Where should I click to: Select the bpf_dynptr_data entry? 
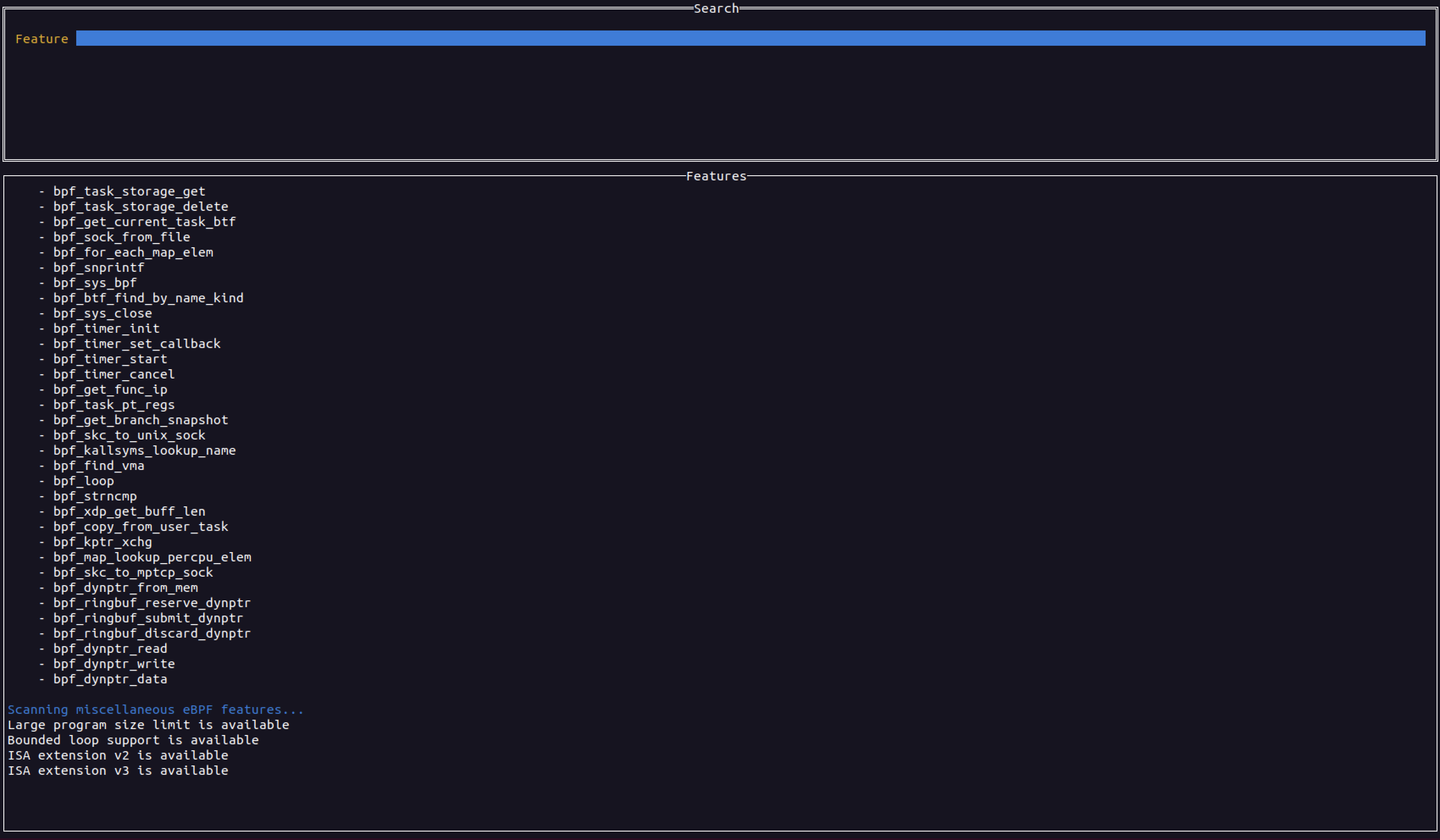click(110, 679)
